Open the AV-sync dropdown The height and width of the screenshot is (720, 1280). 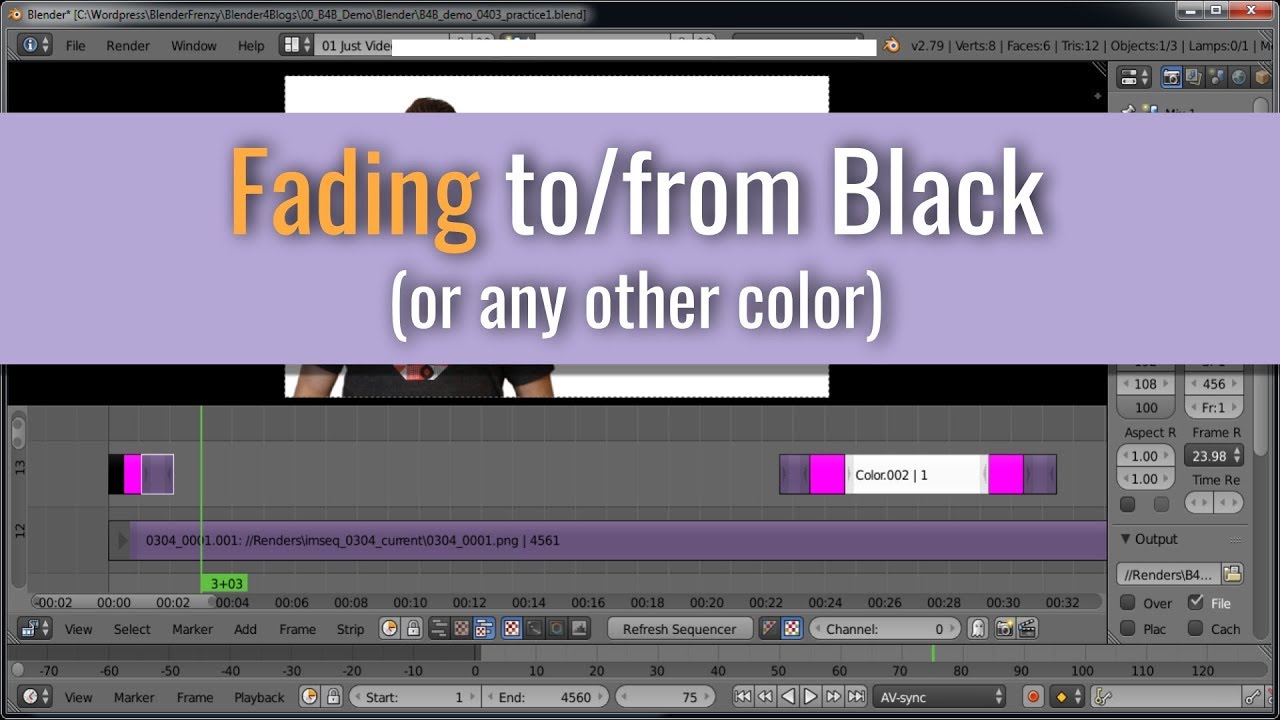click(940, 697)
